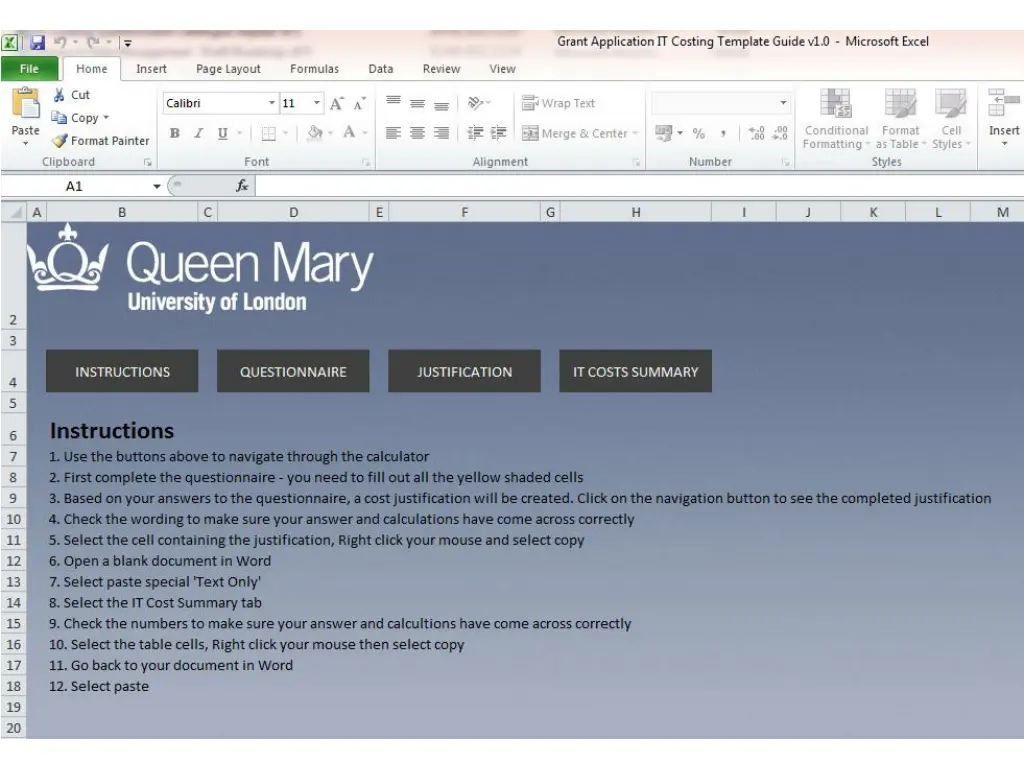Click the JUSTIFICATION navigation button
This screenshot has width=1024, height=768.
464,371
